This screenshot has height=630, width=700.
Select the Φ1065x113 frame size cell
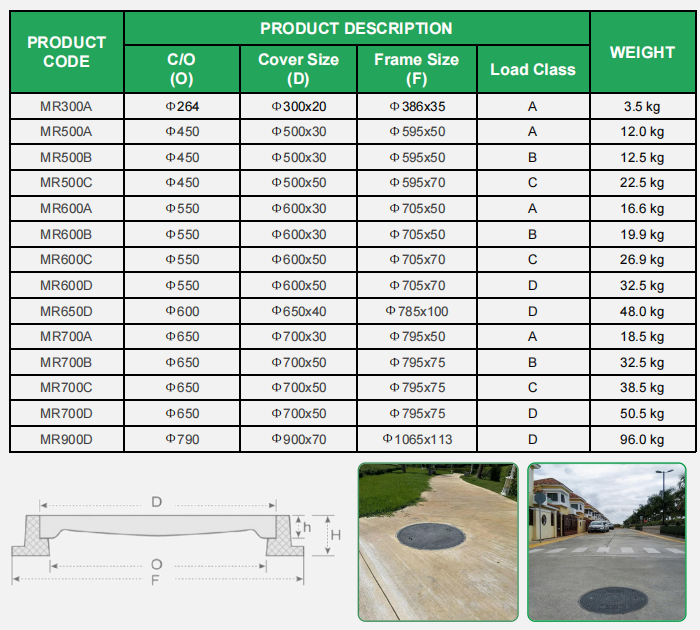pyautogui.click(x=416, y=439)
